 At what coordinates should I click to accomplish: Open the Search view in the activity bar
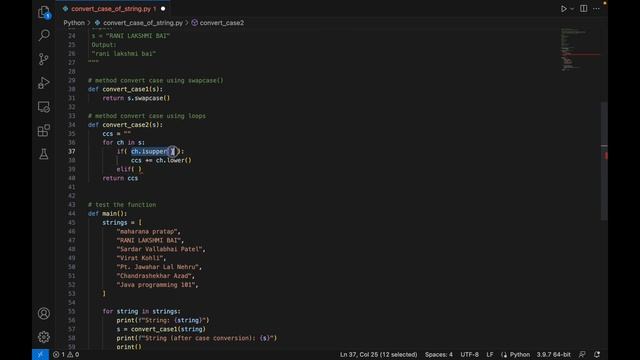pyautogui.click(x=44, y=35)
